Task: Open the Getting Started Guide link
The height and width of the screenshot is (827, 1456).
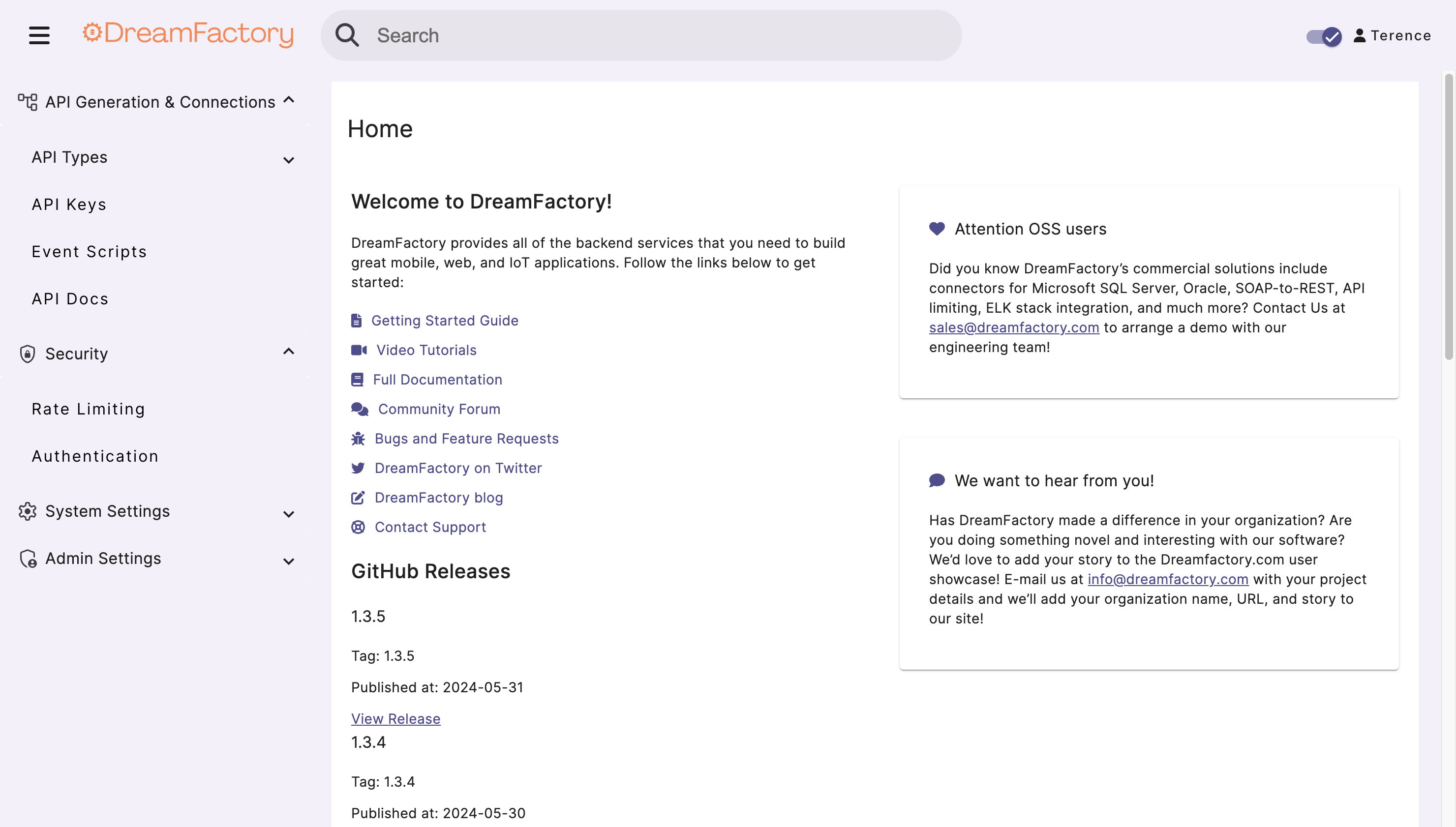Action: (x=444, y=321)
